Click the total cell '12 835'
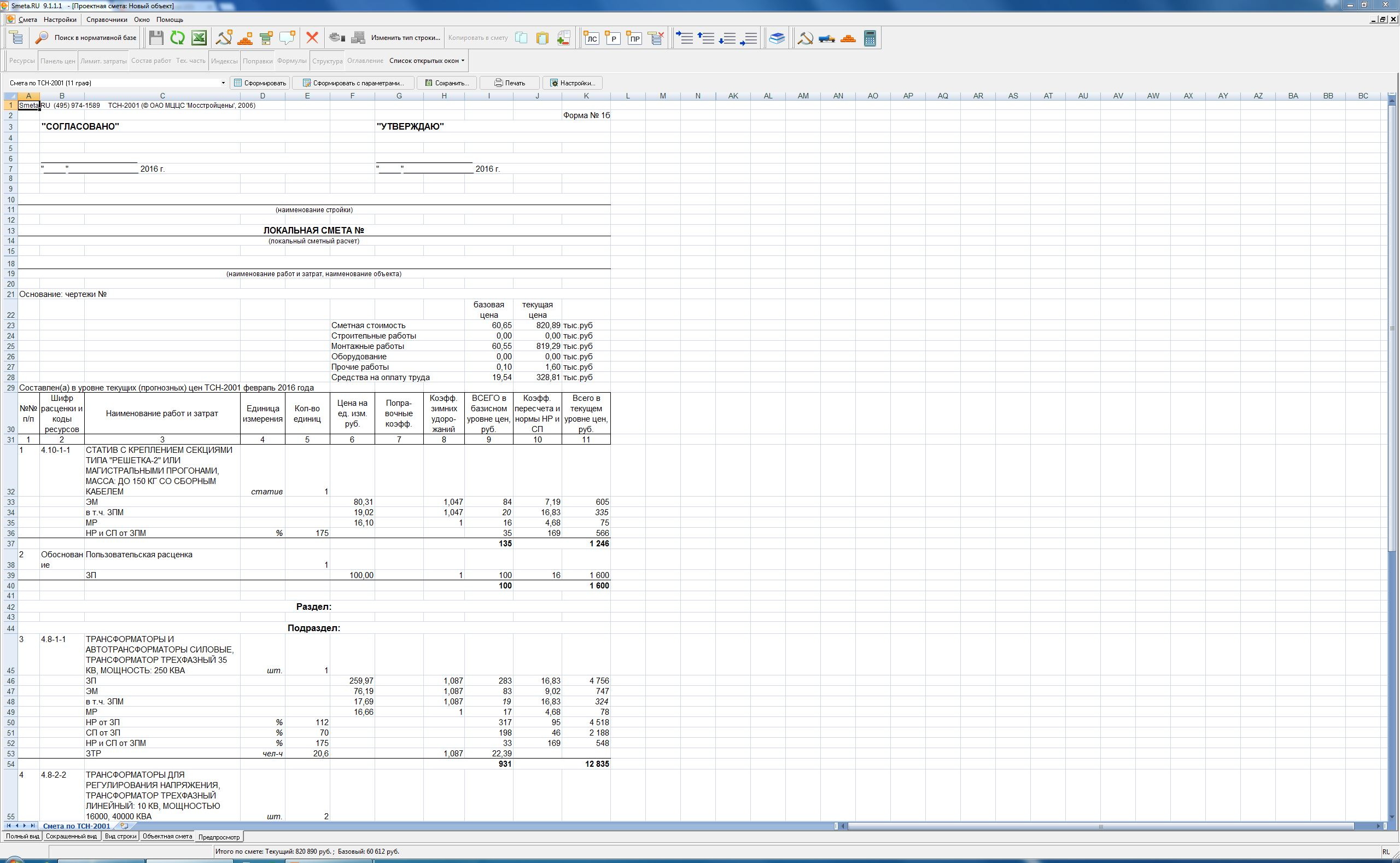 (586, 764)
